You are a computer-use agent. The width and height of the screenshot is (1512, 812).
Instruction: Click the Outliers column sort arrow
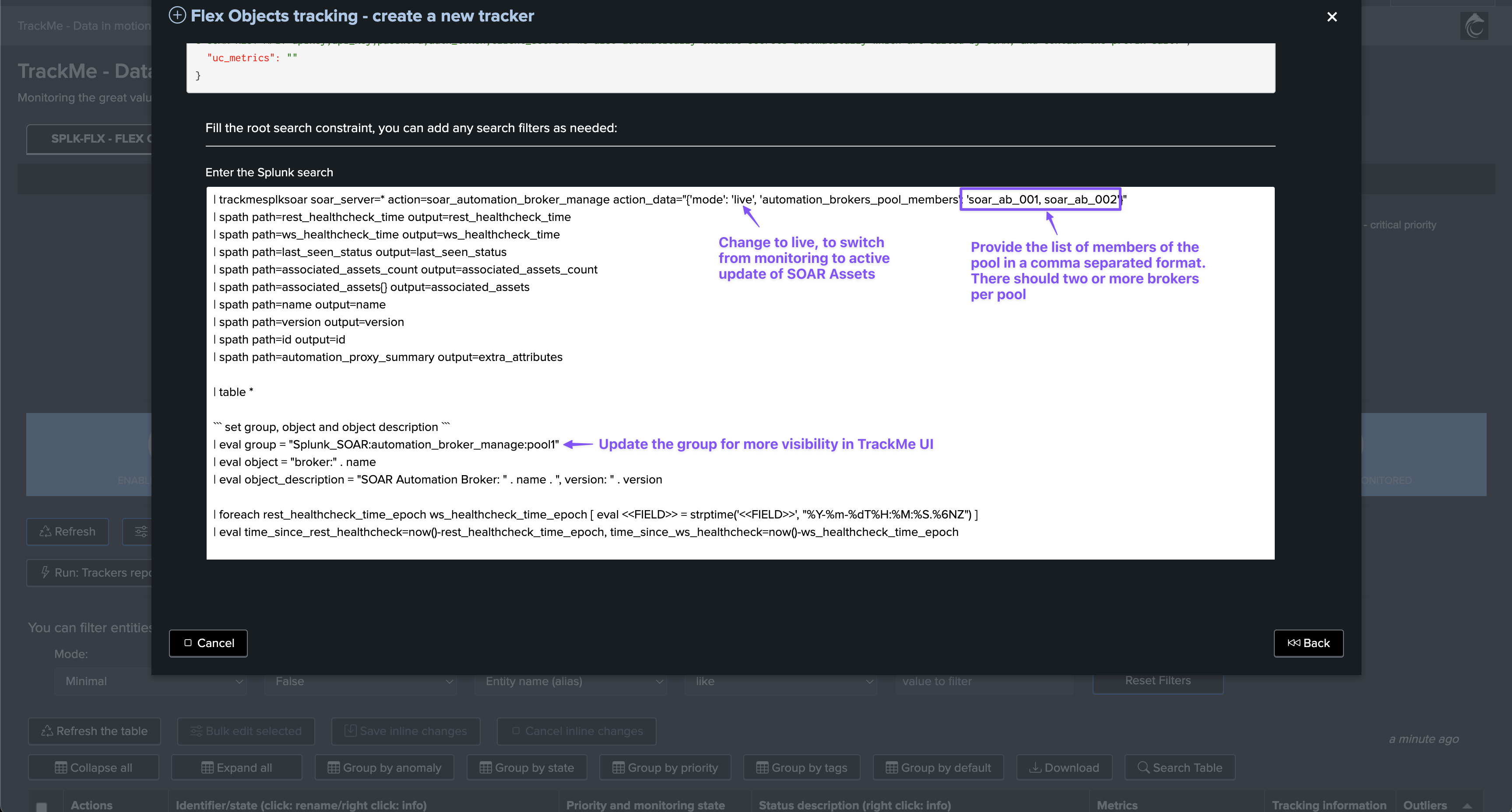click(x=1467, y=805)
